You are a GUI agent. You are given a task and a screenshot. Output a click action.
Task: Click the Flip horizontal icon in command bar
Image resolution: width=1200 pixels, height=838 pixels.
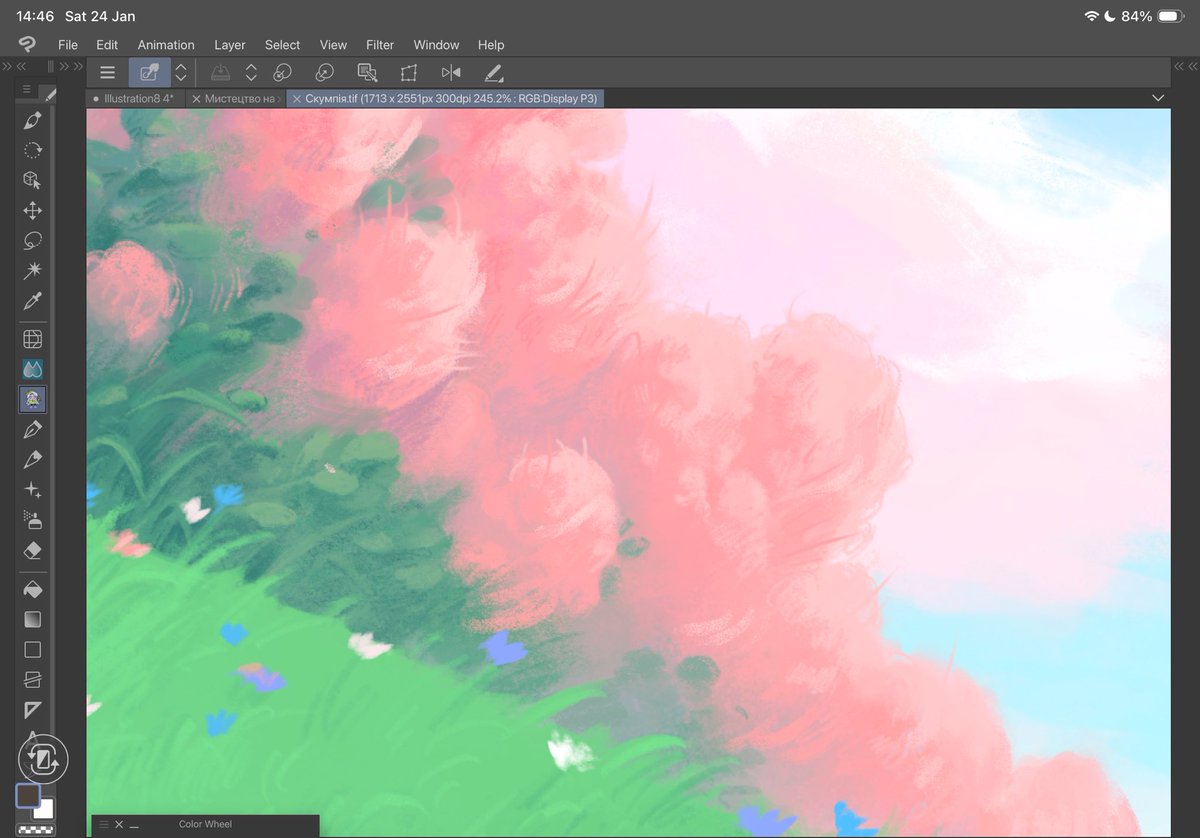point(451,73)
